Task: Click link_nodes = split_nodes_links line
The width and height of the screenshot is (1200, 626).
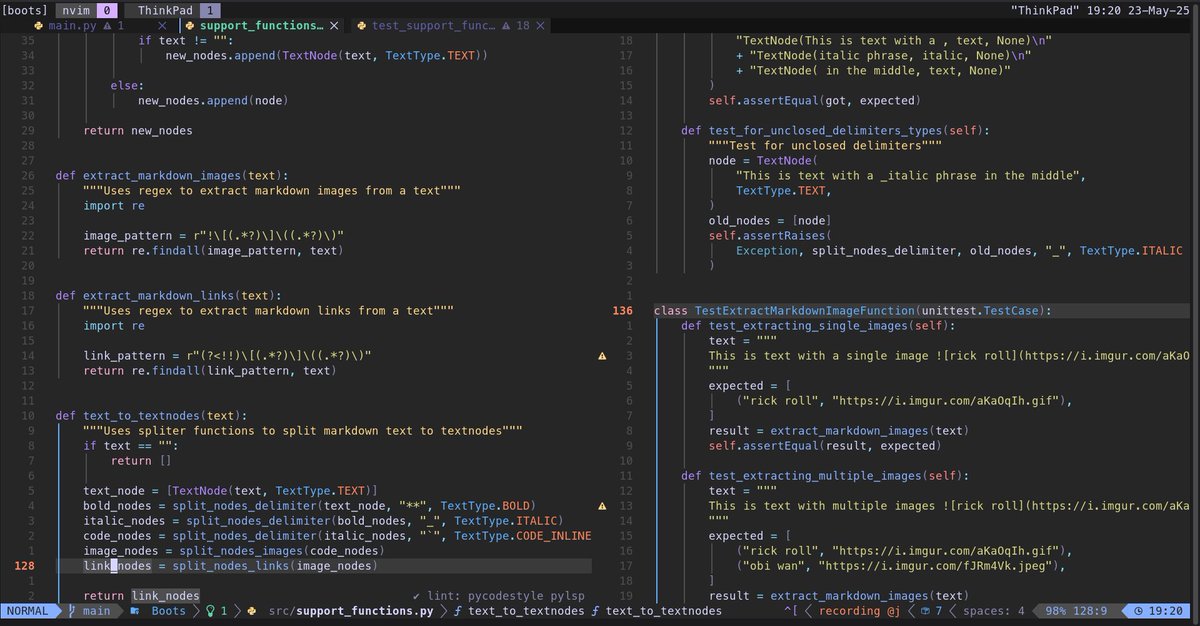Action: (230, 566)
